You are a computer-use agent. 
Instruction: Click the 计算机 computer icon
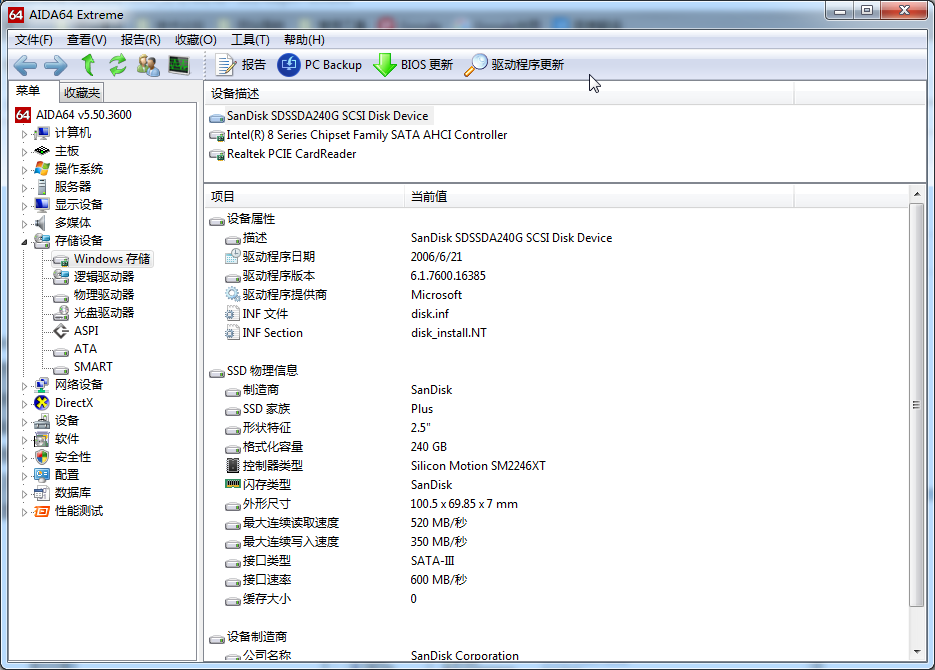[x=42, y=133]
